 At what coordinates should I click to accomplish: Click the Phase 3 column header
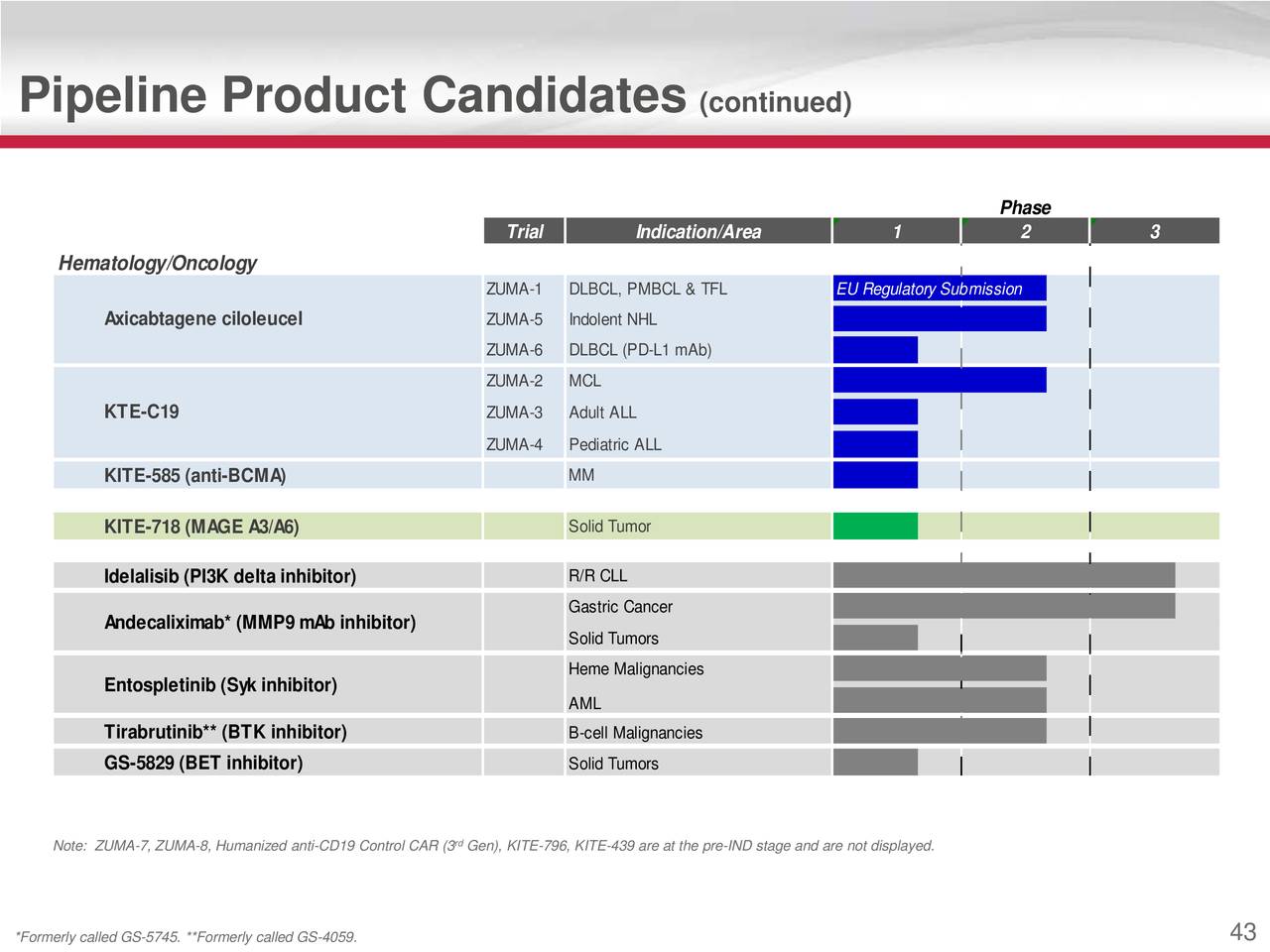[1155, 231]
